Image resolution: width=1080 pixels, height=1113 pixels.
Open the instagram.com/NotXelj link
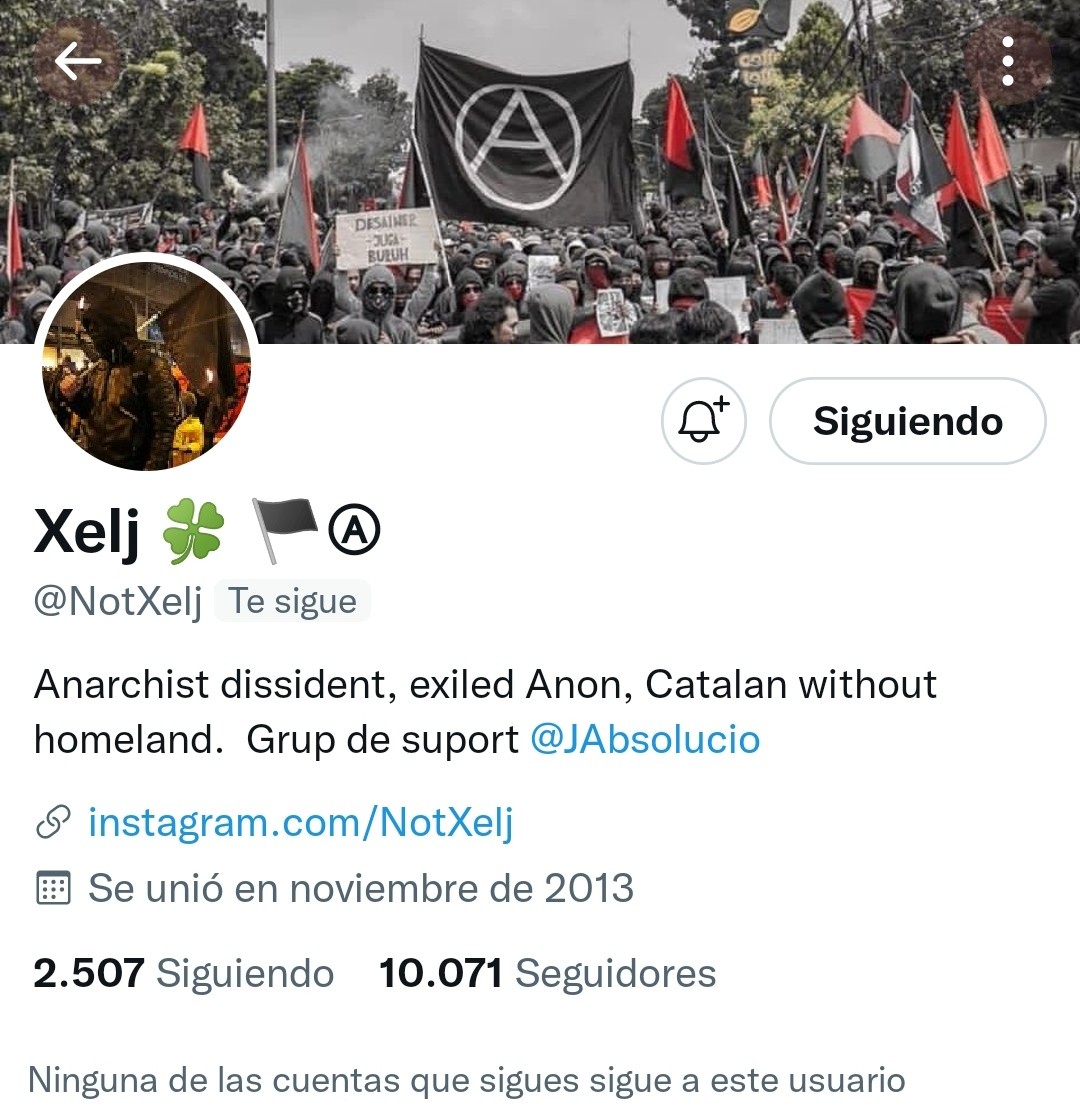click(x=300, y=823)
